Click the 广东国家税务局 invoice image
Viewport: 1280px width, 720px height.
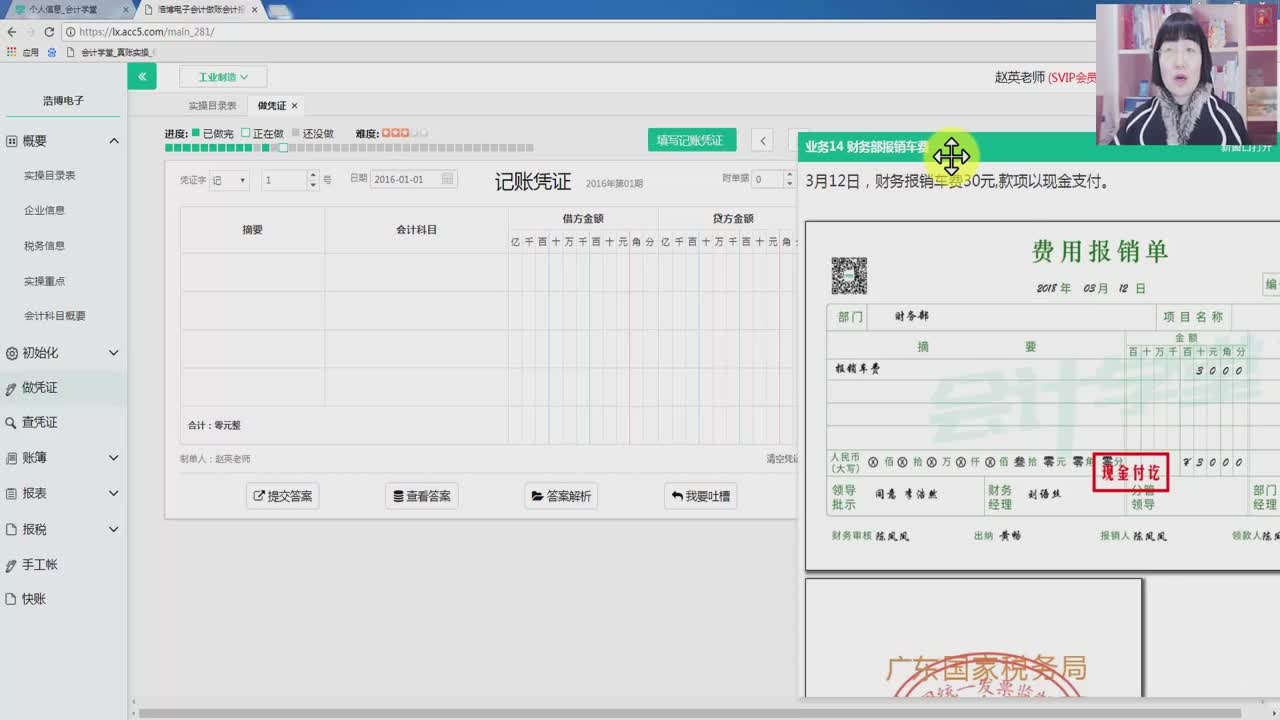[x=974, y=638]
